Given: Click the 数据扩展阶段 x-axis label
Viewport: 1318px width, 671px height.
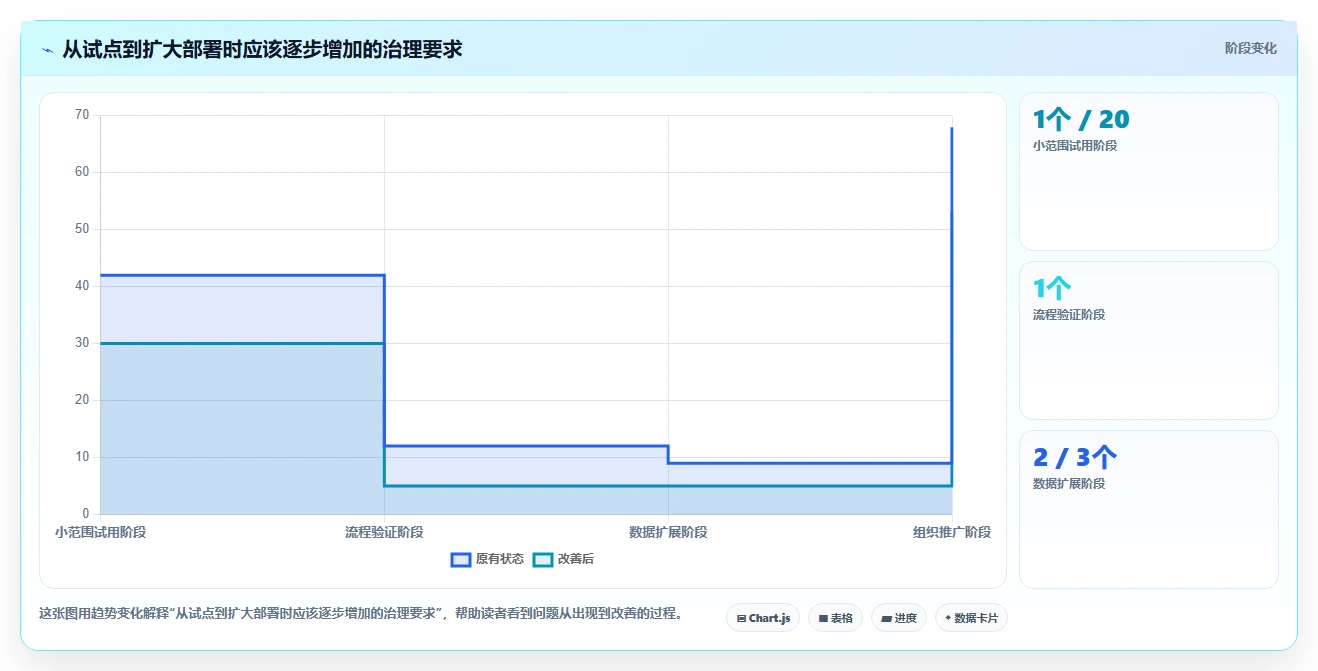Looking at the screenshot, I should pyautogui.click(x=668, y=532).
